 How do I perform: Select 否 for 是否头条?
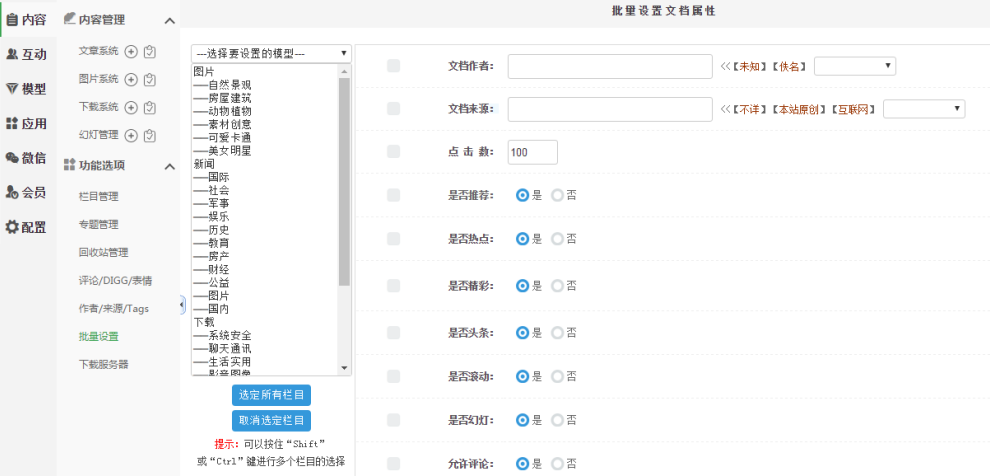558,332
